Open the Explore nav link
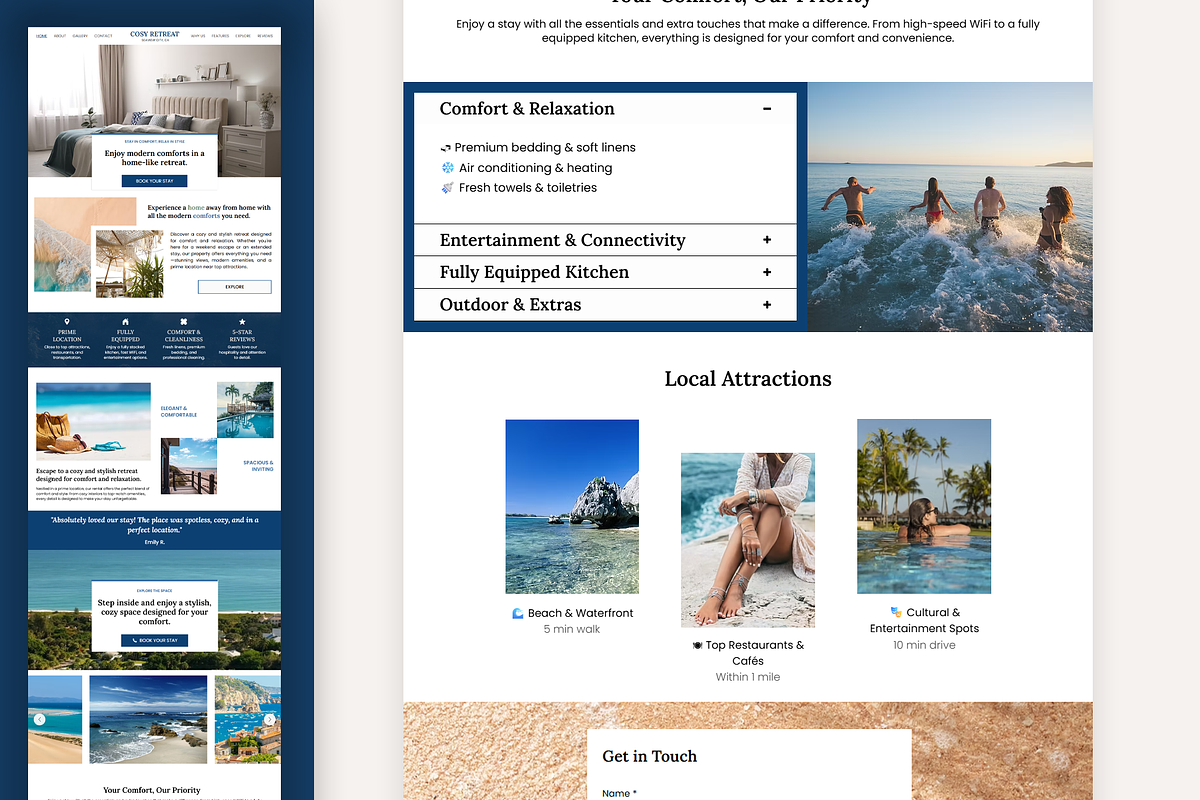Viewport: 1200px width, 800px height. [243, 36]
